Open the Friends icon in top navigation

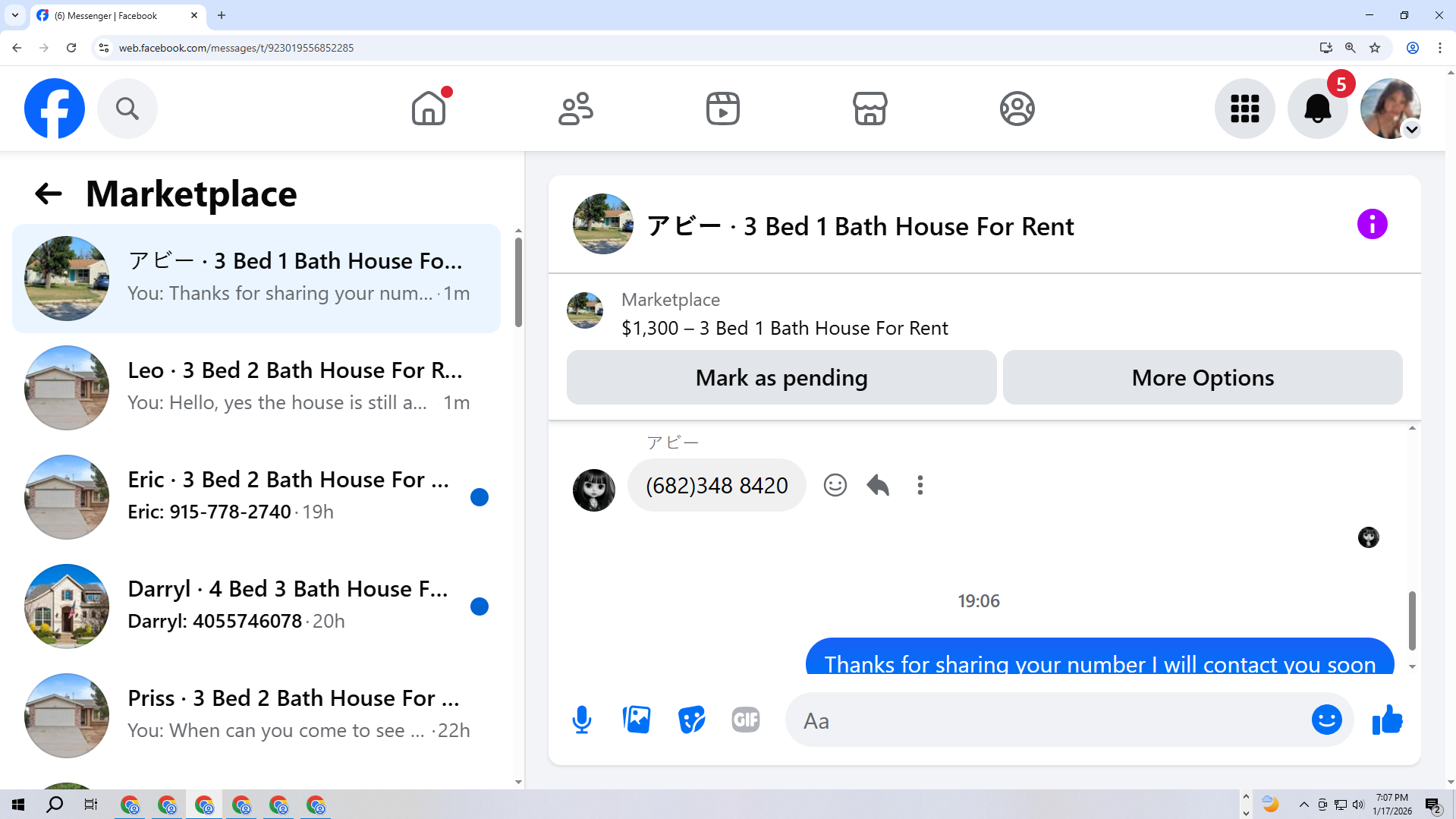coord(576,109)
